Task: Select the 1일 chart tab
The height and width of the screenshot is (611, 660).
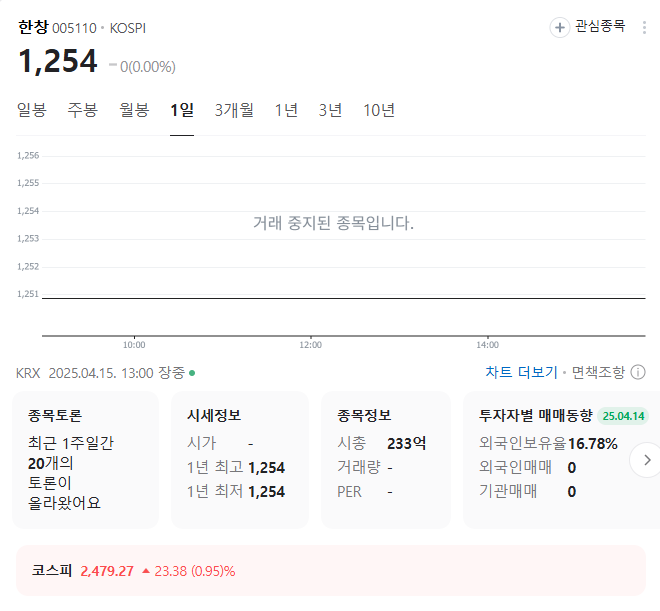Action: (182, 110)
